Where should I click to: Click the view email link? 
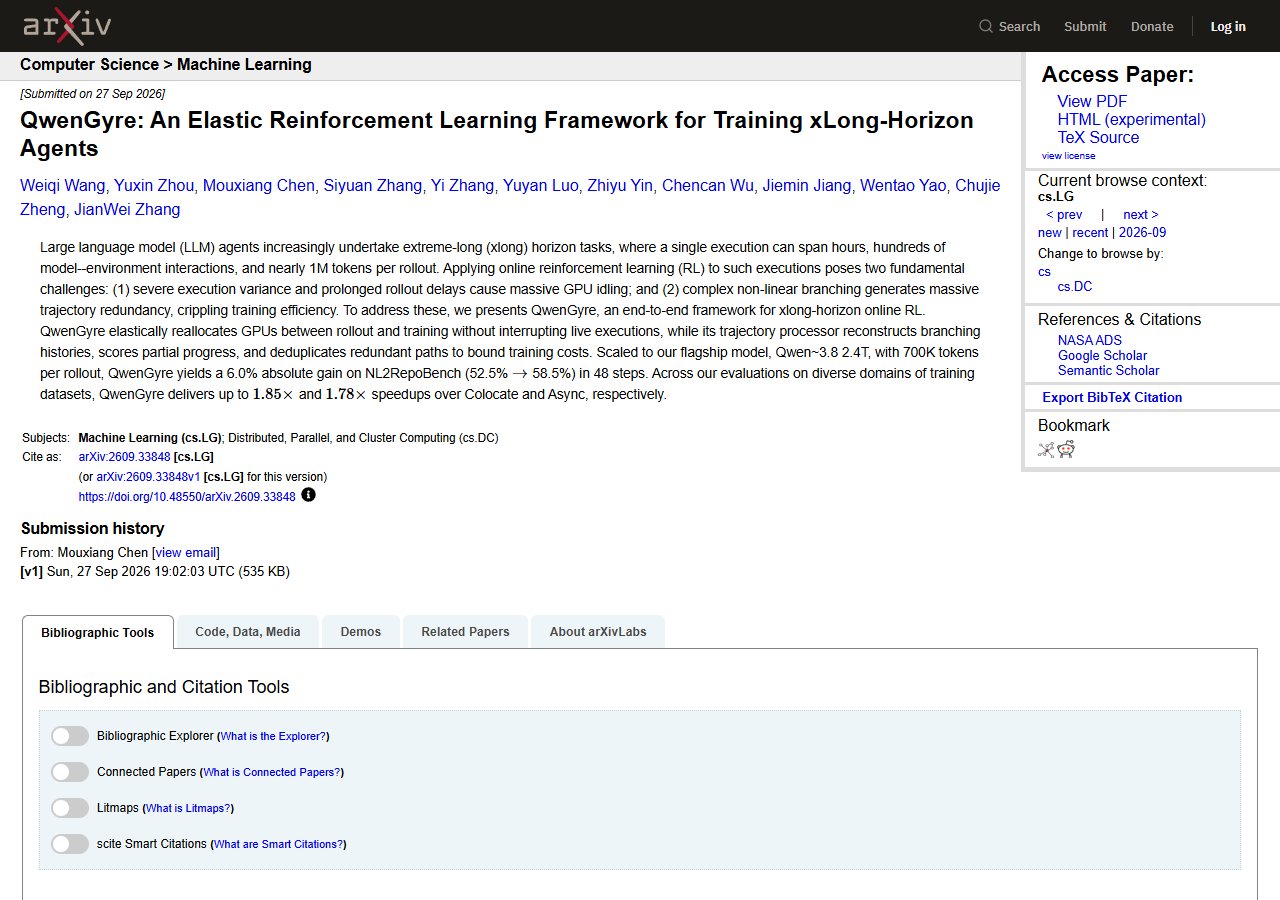(186, 552)
